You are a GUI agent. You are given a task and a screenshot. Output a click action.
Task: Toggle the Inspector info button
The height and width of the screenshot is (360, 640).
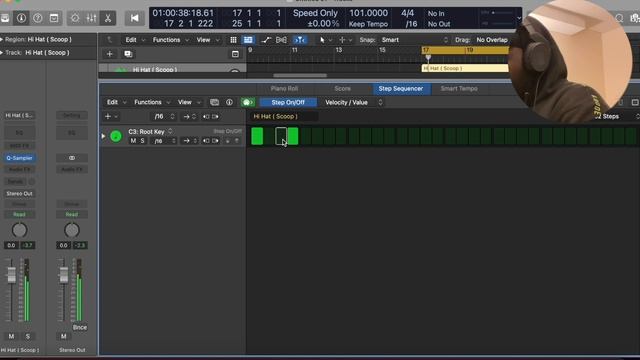(x=21, y=18)
